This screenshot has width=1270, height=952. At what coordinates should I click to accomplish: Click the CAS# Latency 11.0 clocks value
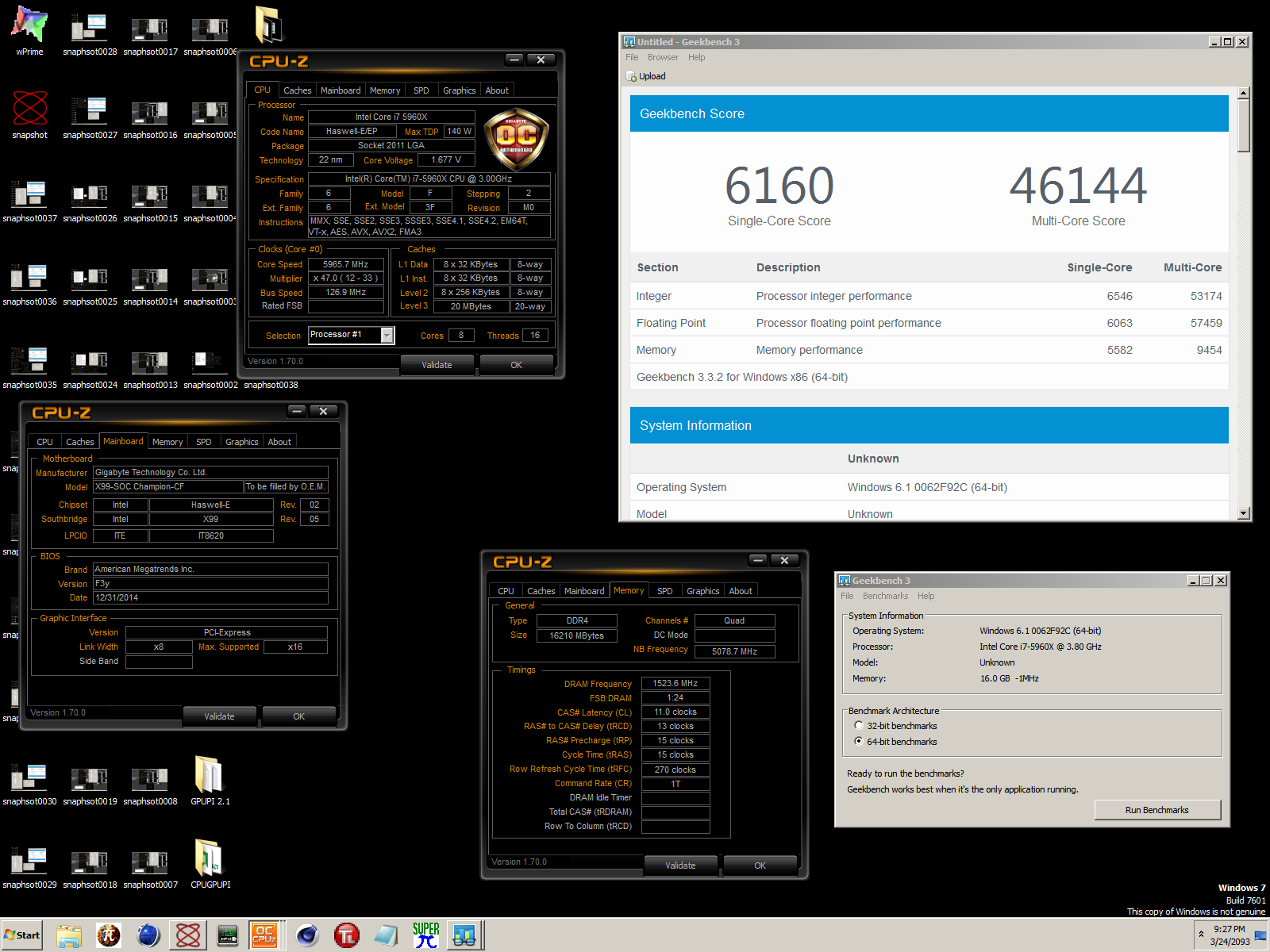coord(675,712)
